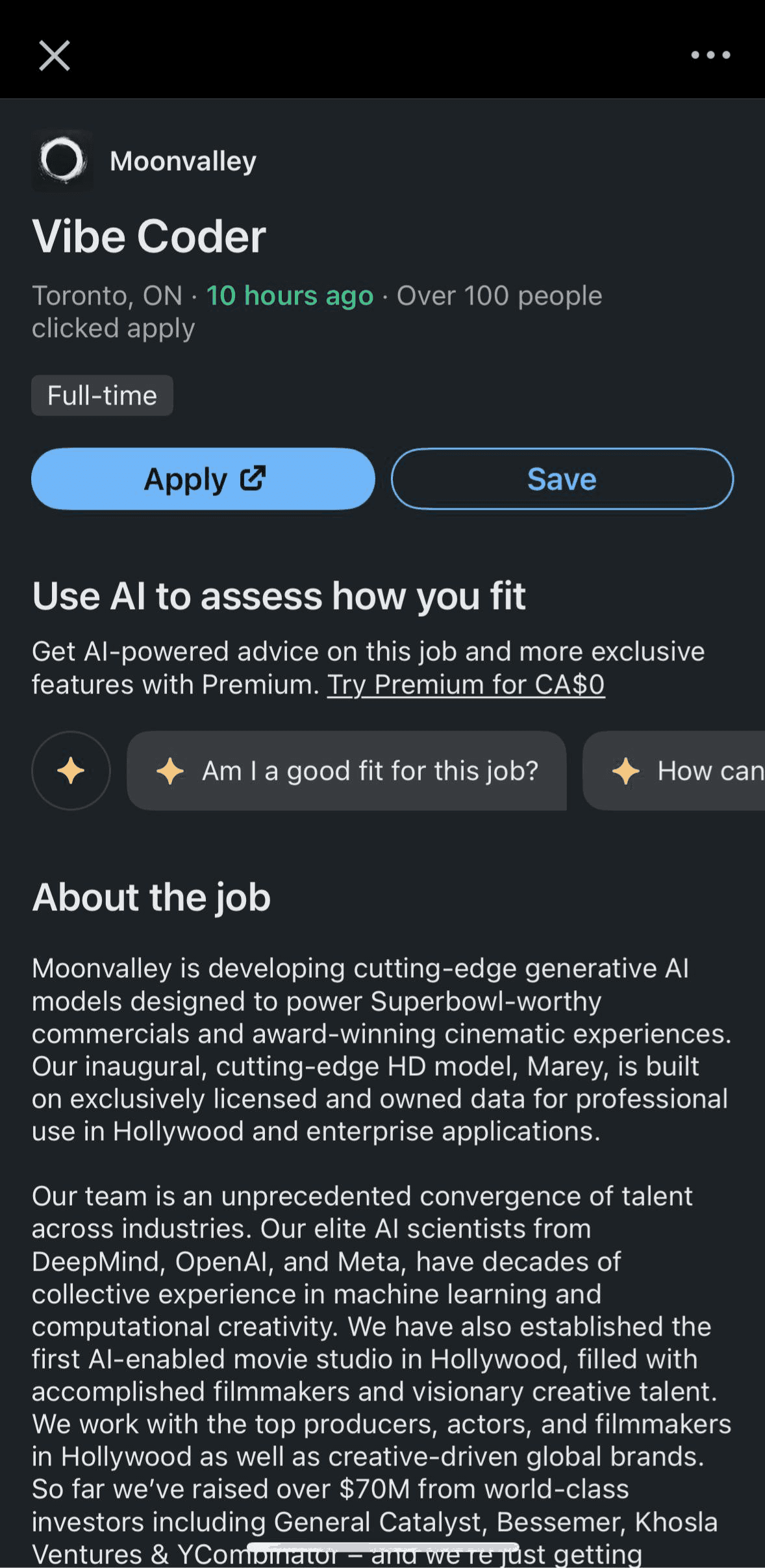Tap the 'Use AI to assess how you fit' heading
Viewport: 765px width, 1568px height.
point(279,596)
